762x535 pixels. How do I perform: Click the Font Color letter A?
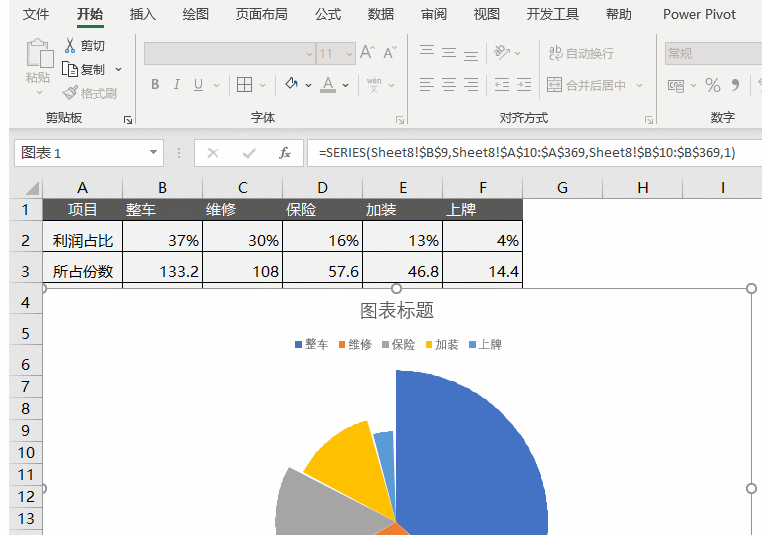point(328,85)
